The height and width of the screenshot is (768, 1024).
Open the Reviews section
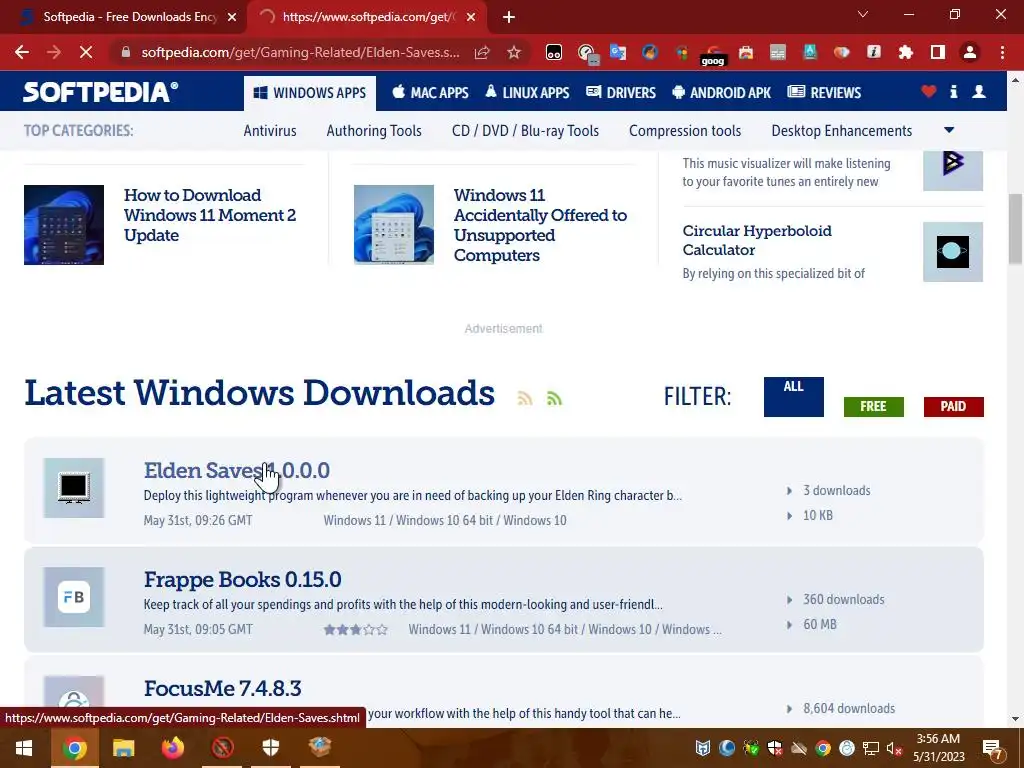[824, 93]
